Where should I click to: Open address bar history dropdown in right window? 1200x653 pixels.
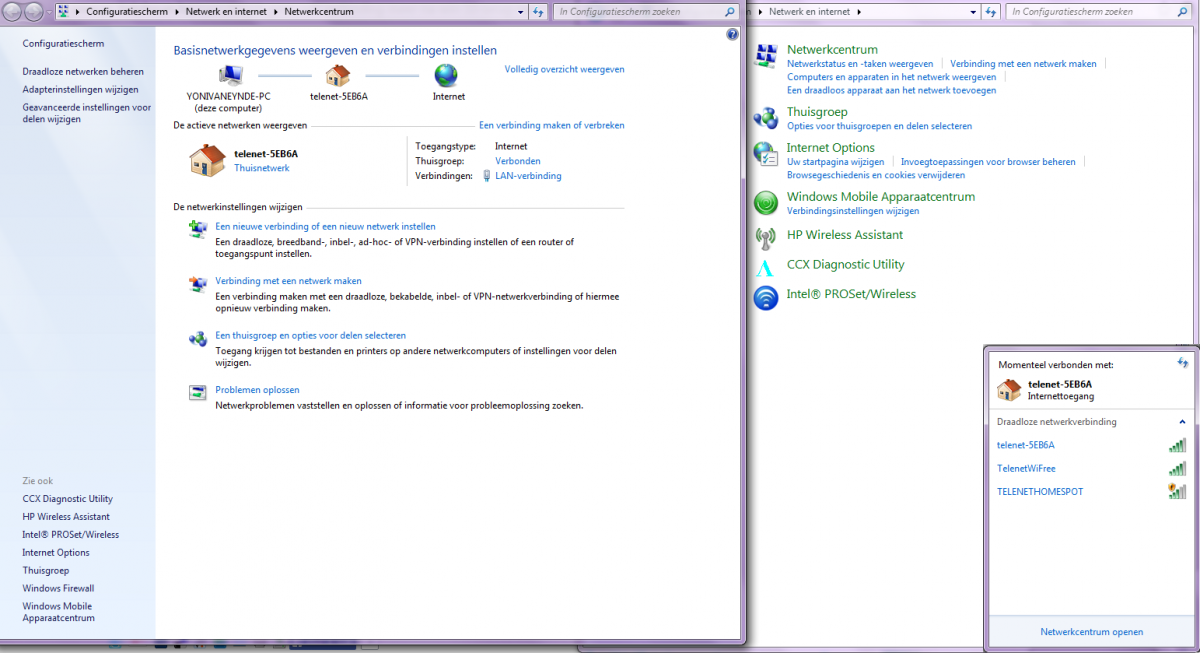[974, 12]
